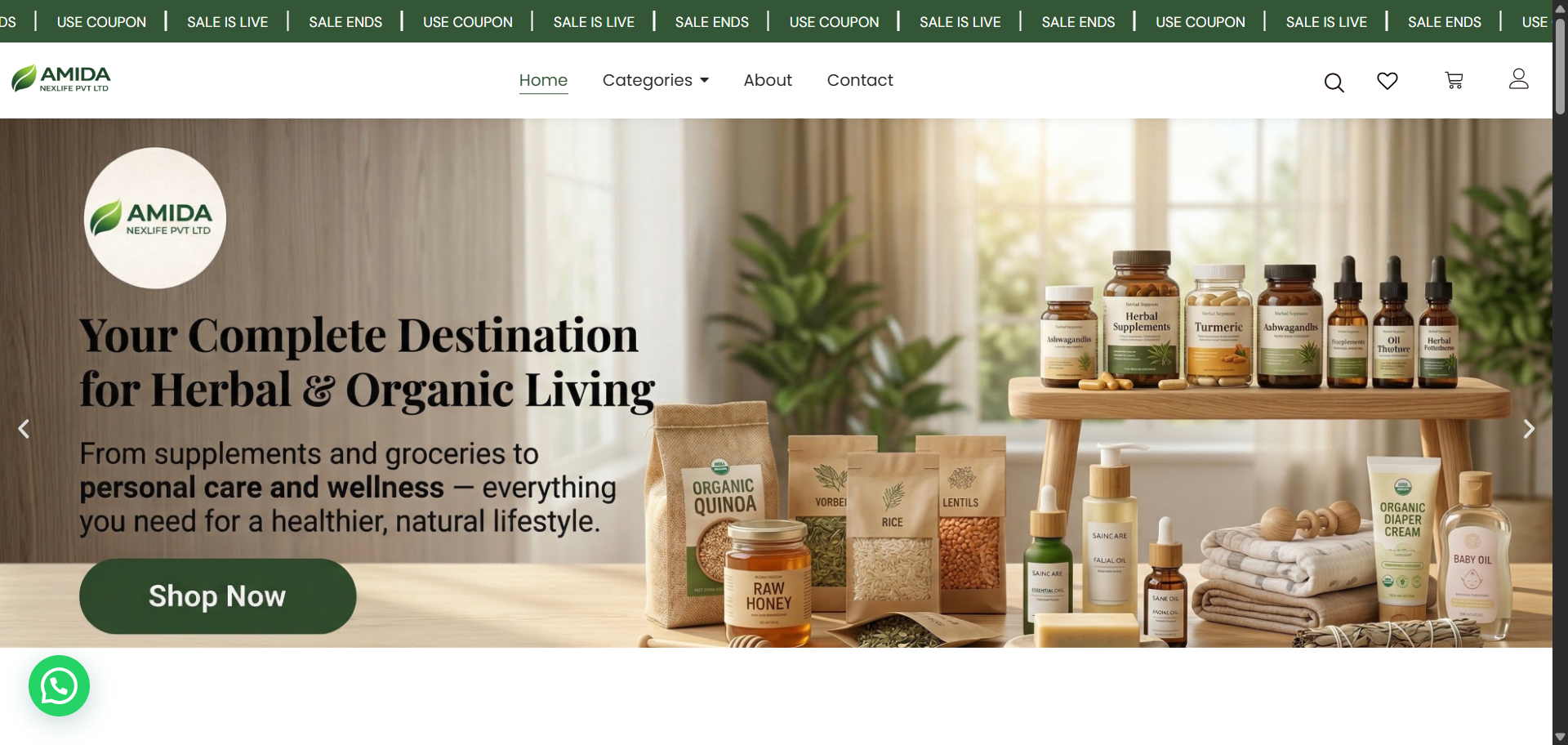
Task: Open WhatsApp chat floating button
Action: click(x=59, y=686)
